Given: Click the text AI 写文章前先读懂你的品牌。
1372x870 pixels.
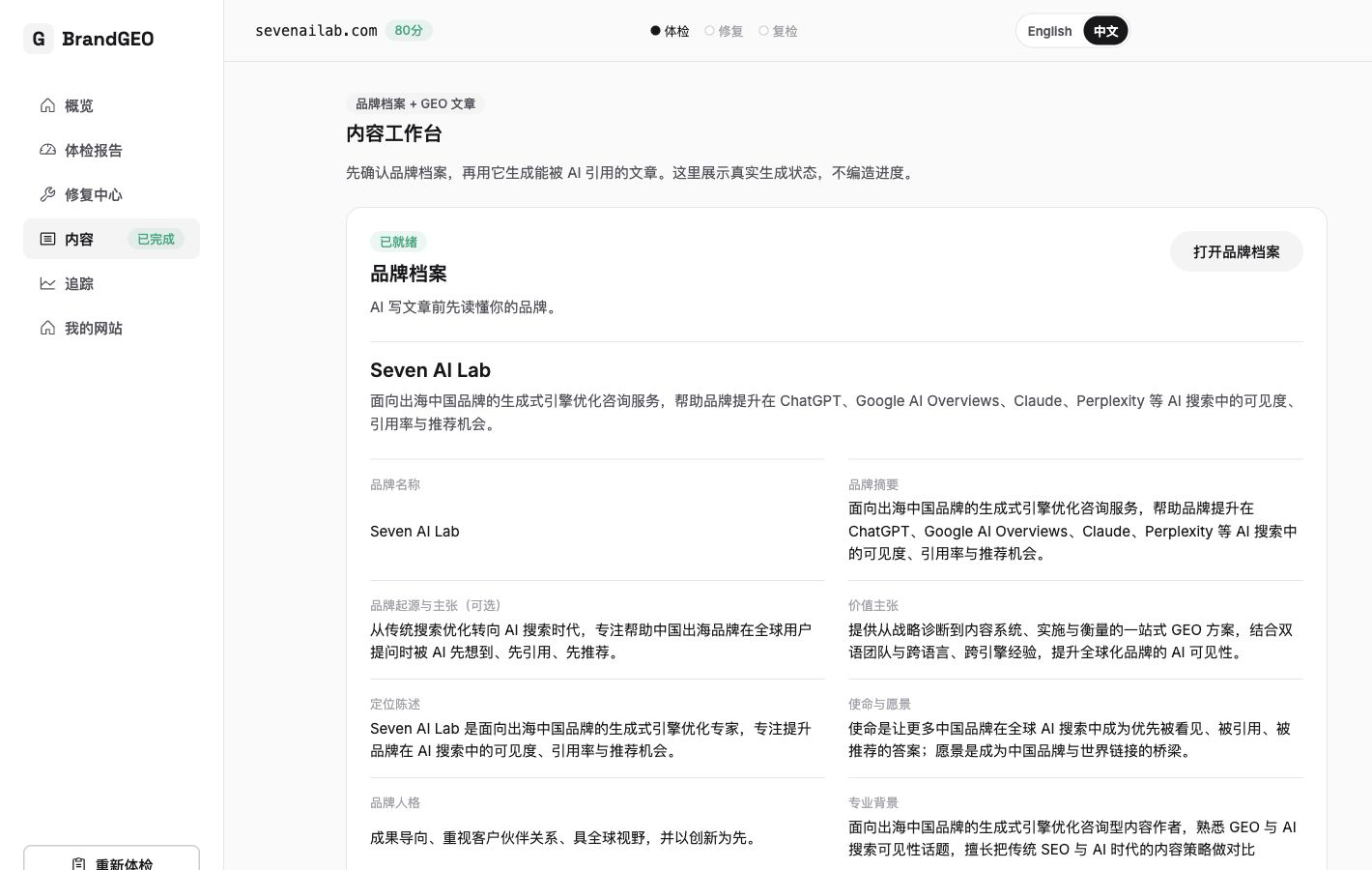Looking at the screenshot, I should tap(466, 306).
